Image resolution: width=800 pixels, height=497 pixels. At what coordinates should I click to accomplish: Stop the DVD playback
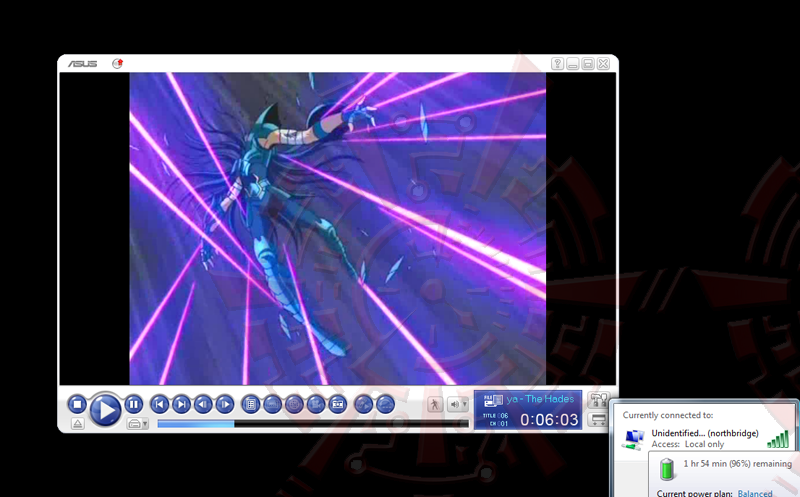(77, 405)
